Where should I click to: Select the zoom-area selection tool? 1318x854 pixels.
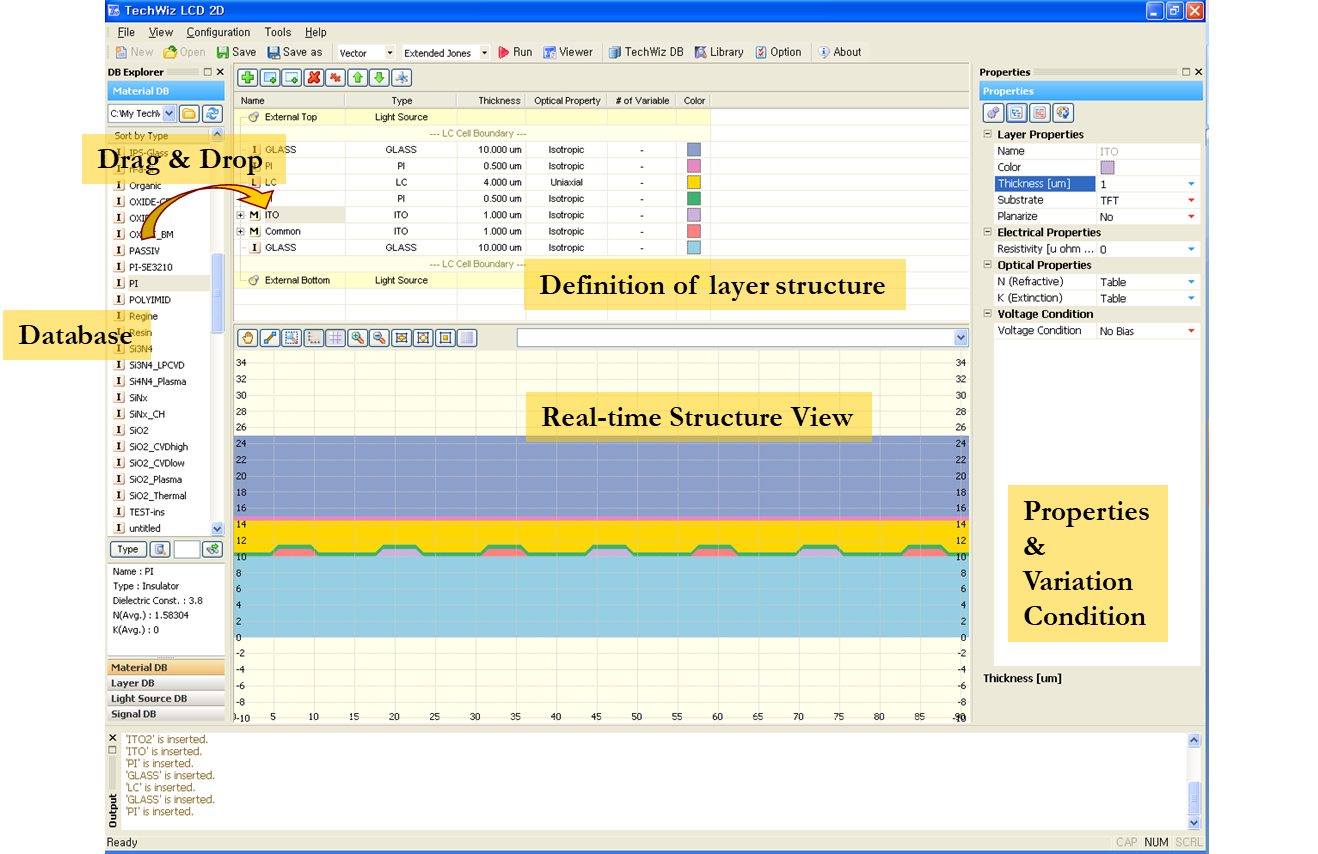(291, 338)
